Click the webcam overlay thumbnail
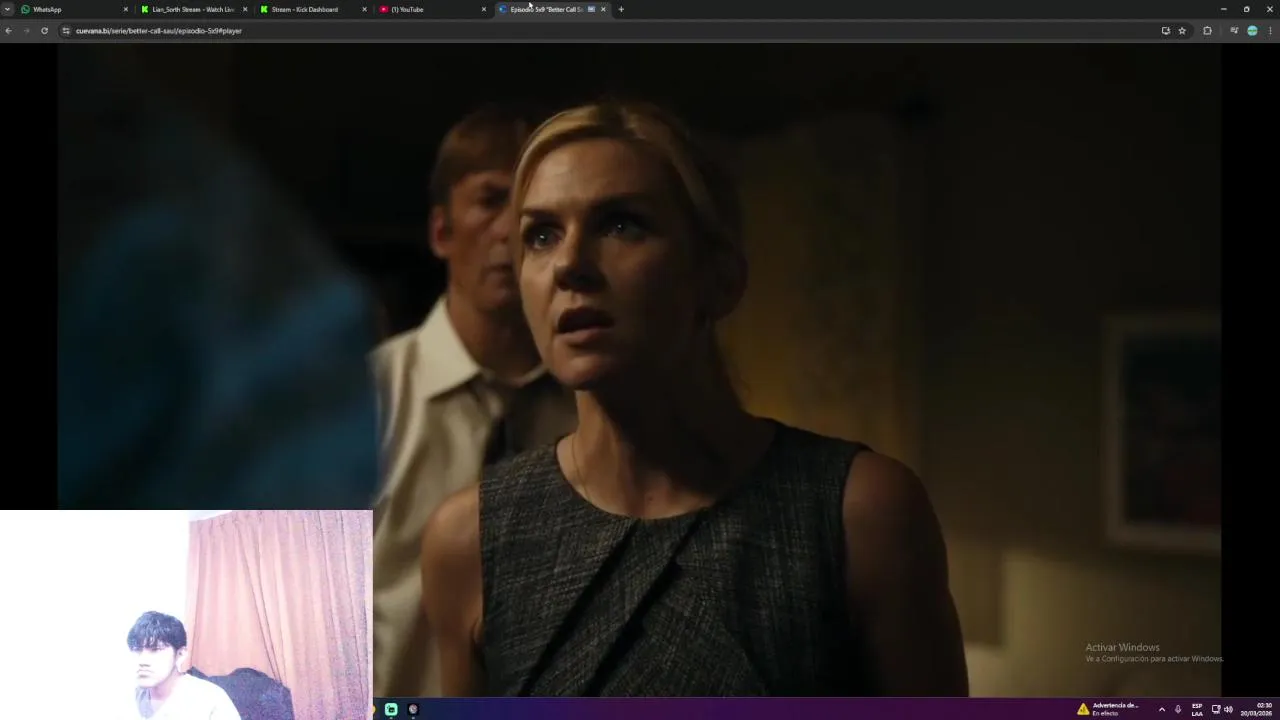The height and width of the screenshot is (720, 1280). [186, 615]
